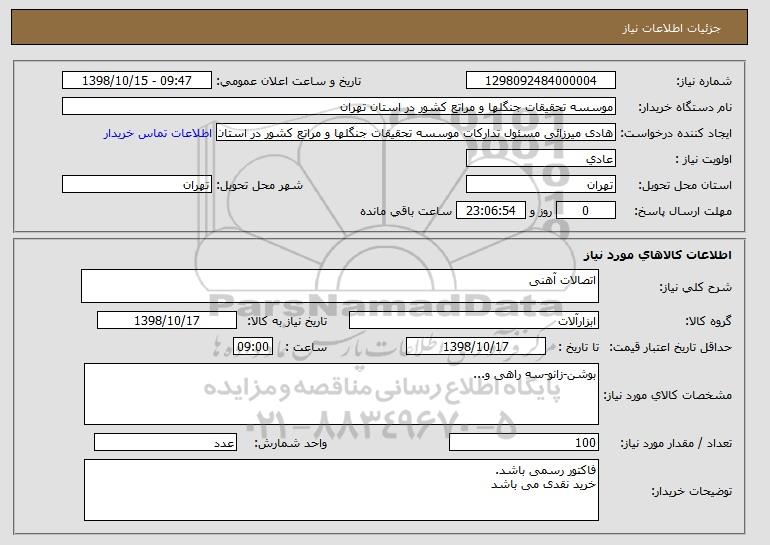The width and height of the screenshot is (770, 545).
Task: Click the price validity date field 1398/10/17
Action: [x=476, y=347]
